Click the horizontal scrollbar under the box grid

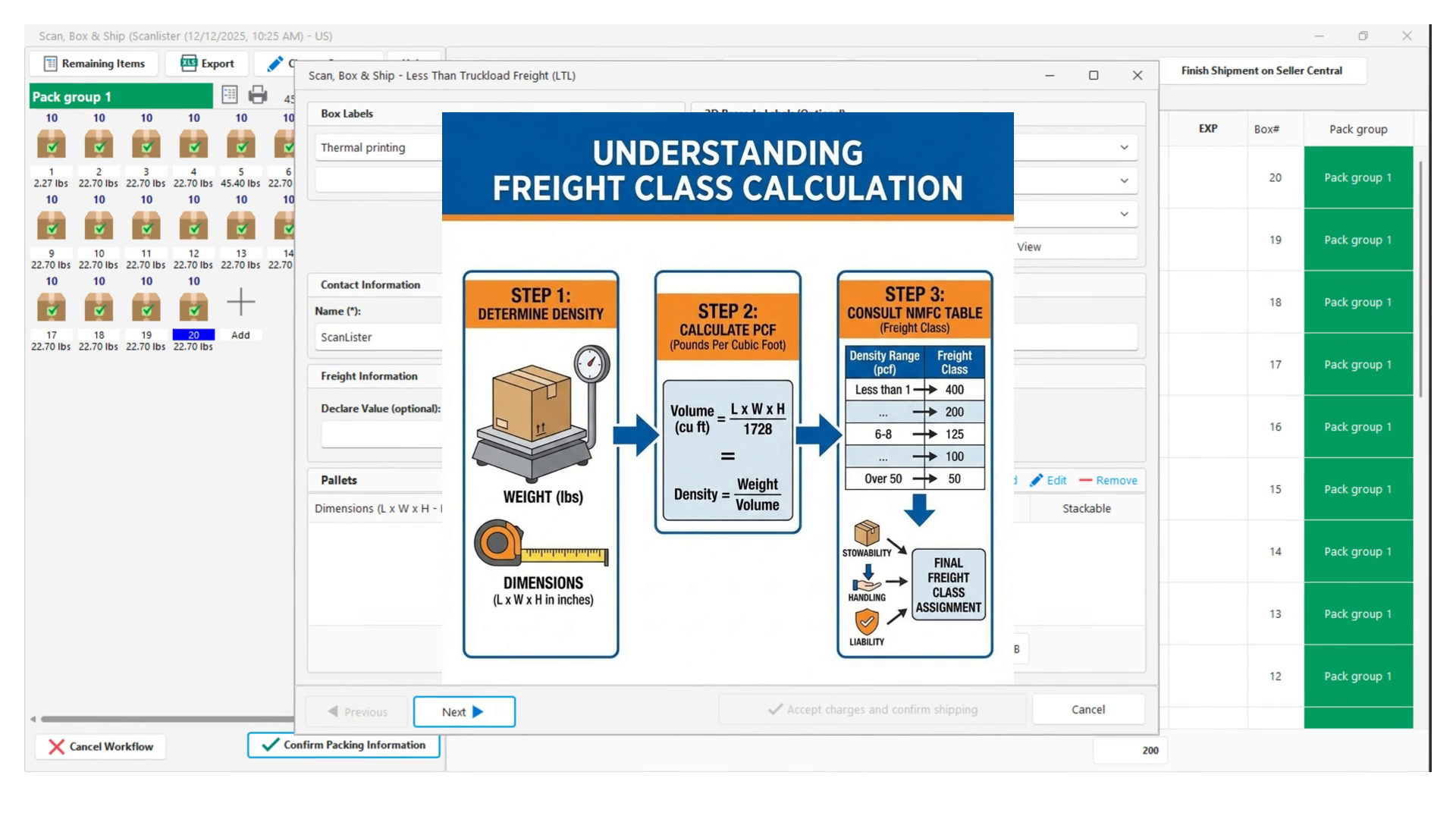coord(167,718)
